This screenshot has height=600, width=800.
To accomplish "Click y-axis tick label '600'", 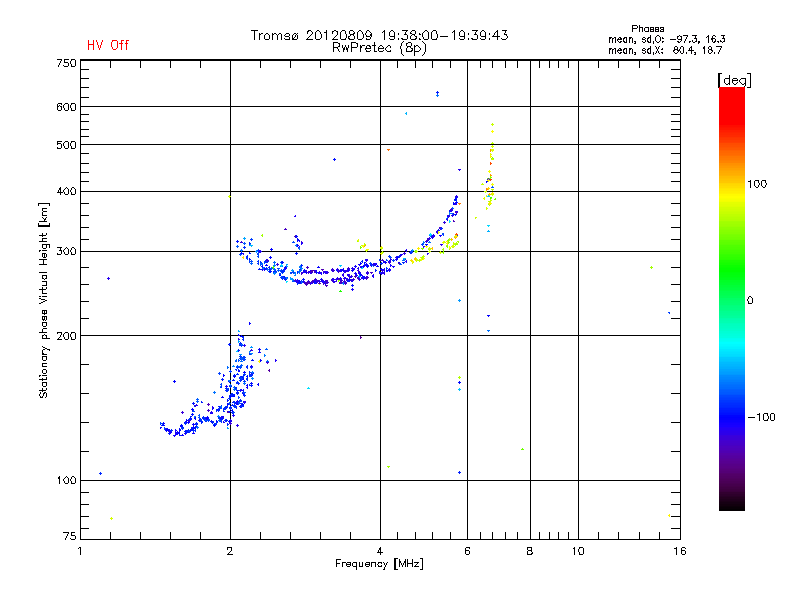I will point(67,107).
